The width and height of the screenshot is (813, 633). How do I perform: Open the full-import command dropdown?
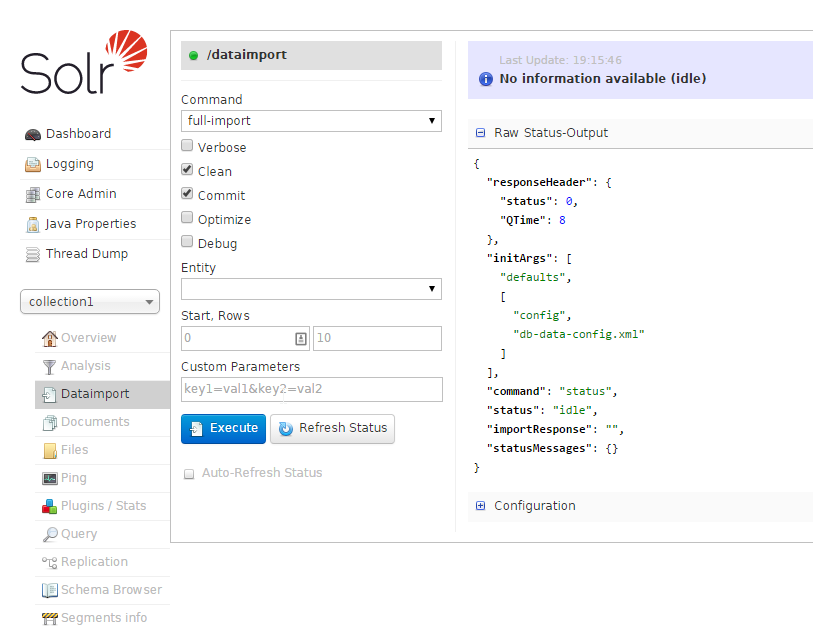[x=310, y=120]
